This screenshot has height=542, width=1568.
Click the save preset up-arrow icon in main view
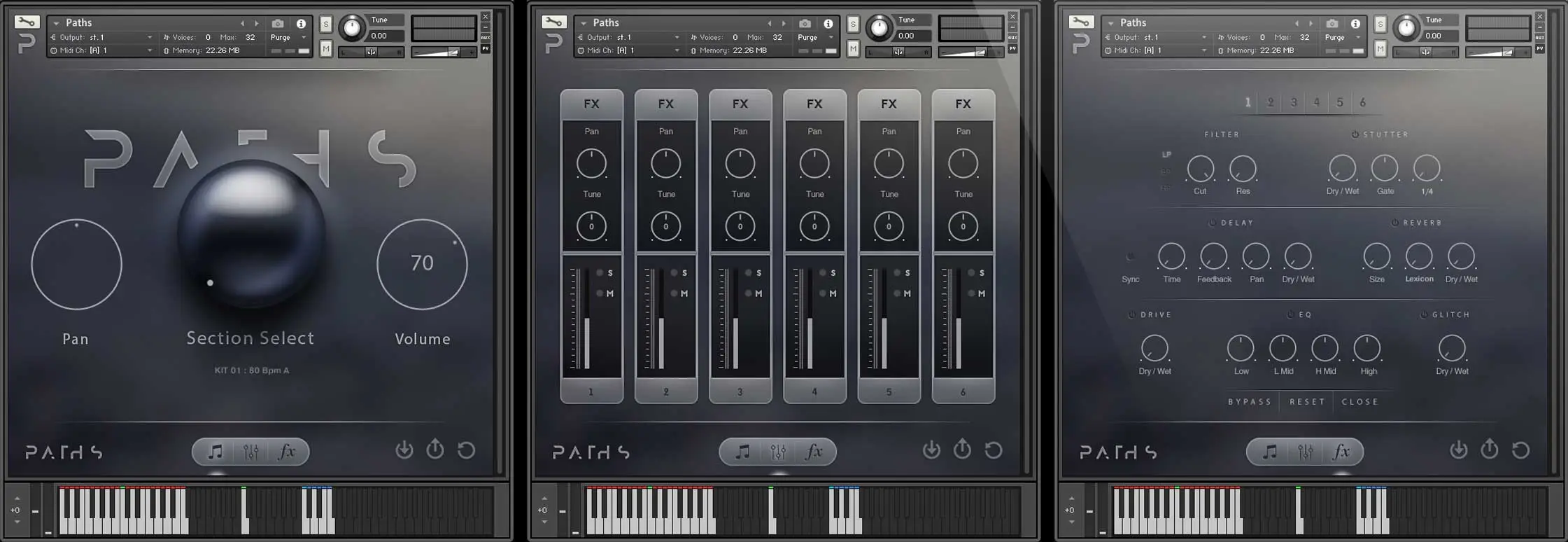coord(435,449)
